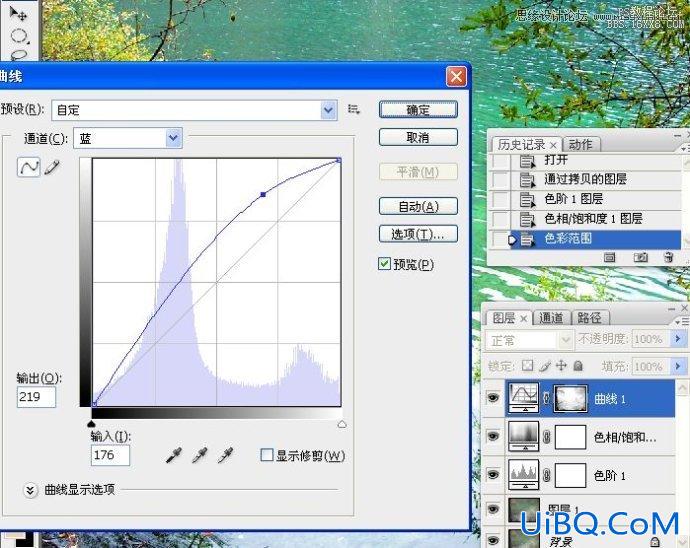Click link icon on 色阶 1 layer

click(x=546, y=475)
